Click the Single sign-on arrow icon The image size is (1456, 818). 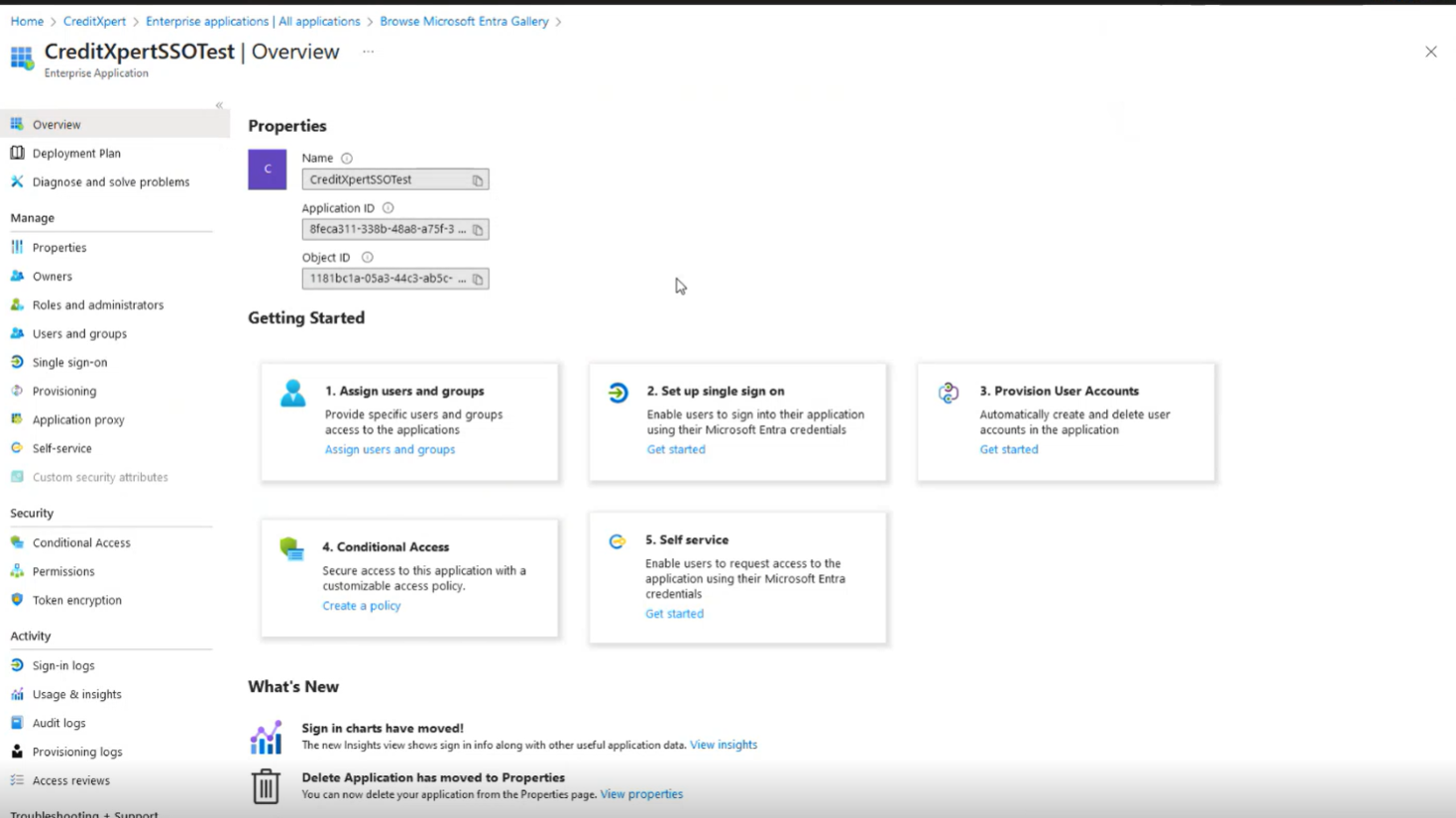click(17, 362)
